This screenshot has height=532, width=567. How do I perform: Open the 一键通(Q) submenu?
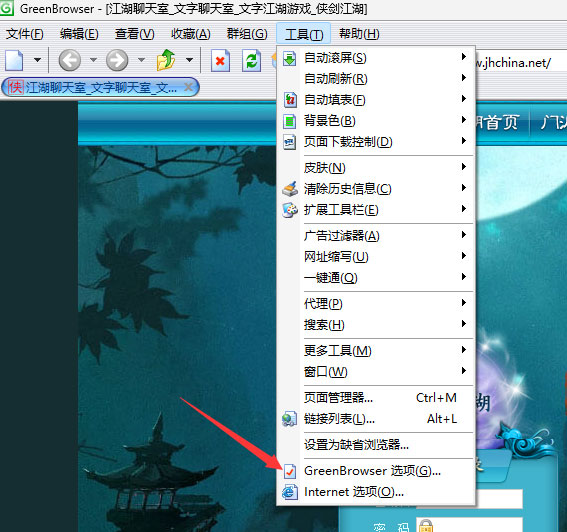pyautogui.click(x=376, y=277)
